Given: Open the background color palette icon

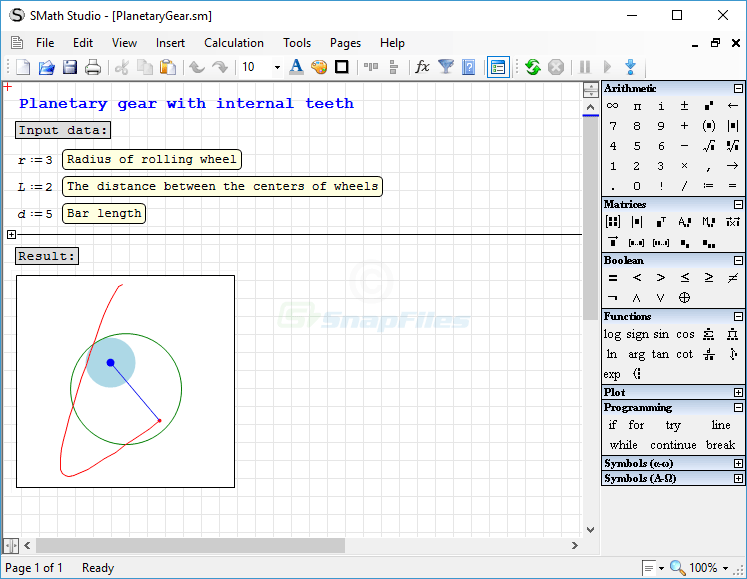Looking at the screenshot, I should click(x=319, y=67).
